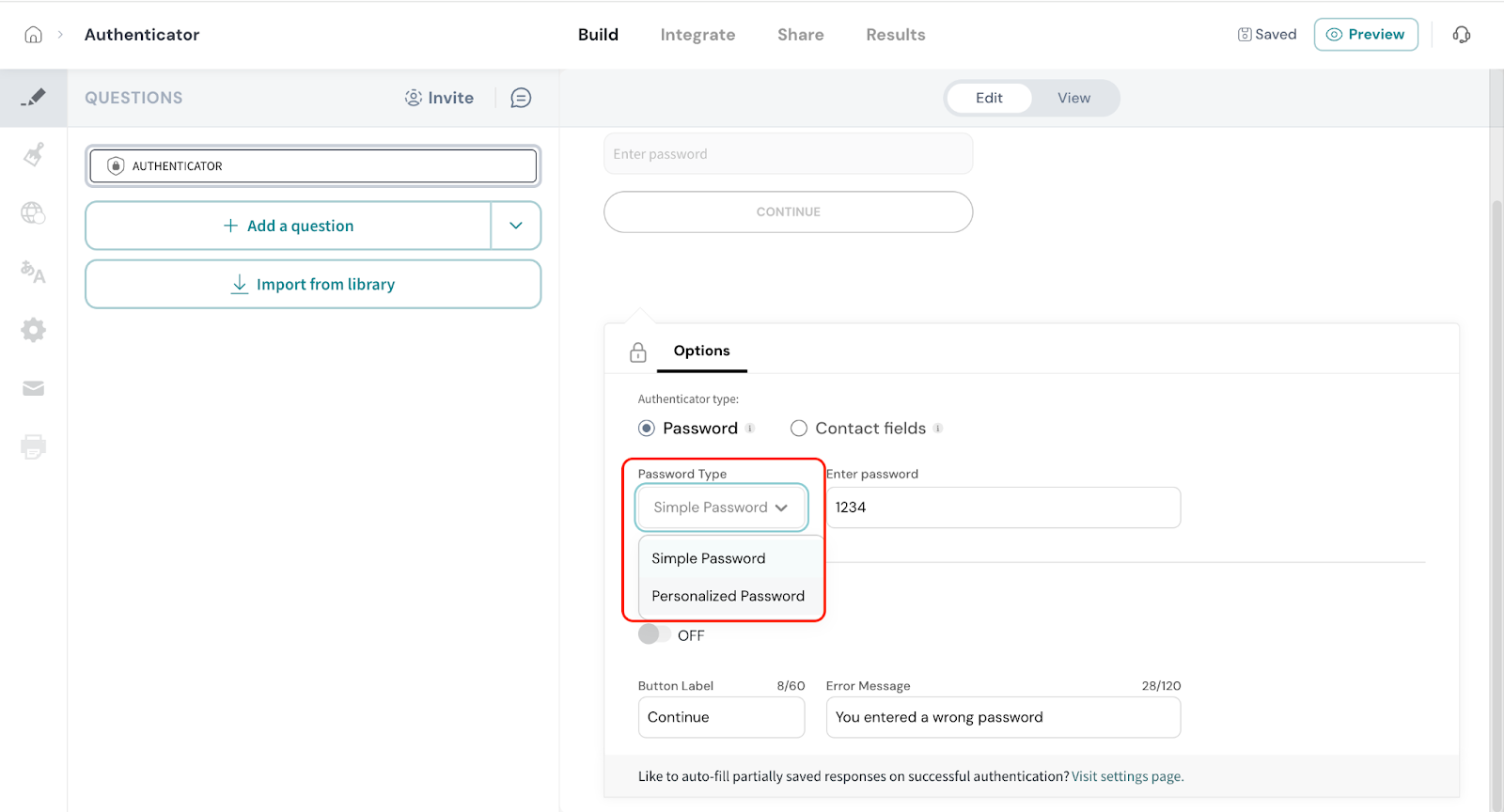Select the Password authenticator type radio
This screenshot has height=812, width=1504.
tap(647, 429)
